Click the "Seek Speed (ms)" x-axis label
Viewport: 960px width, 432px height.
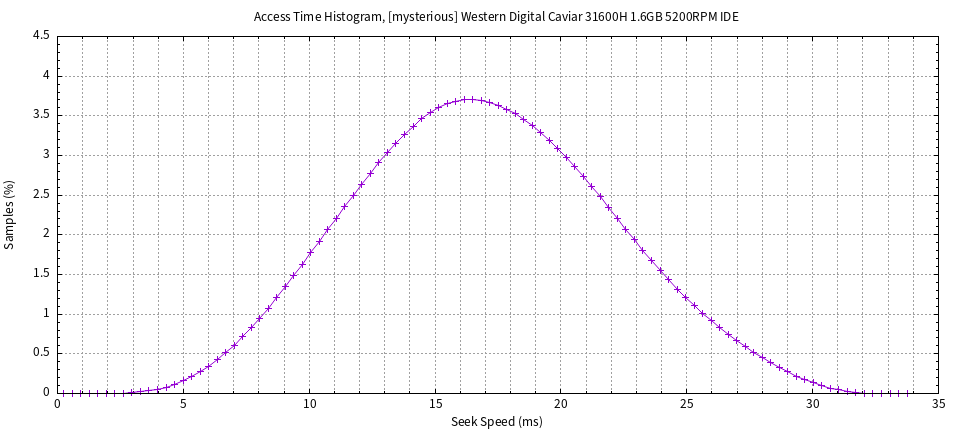click(x=496, y=422)
